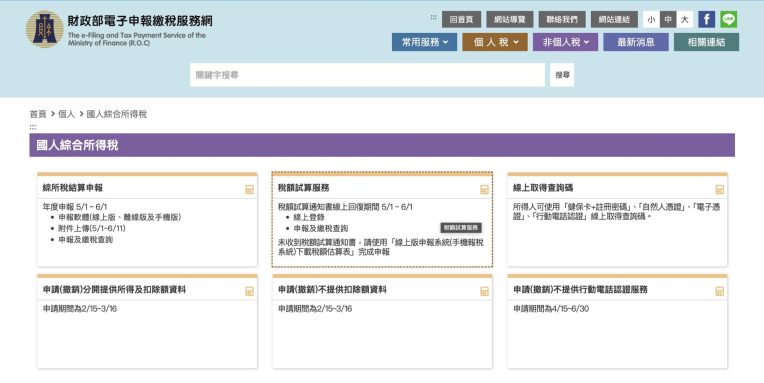Click the 搜尋 search button
This screenshot has height=383, width=764.
click(x=562, y=75)
